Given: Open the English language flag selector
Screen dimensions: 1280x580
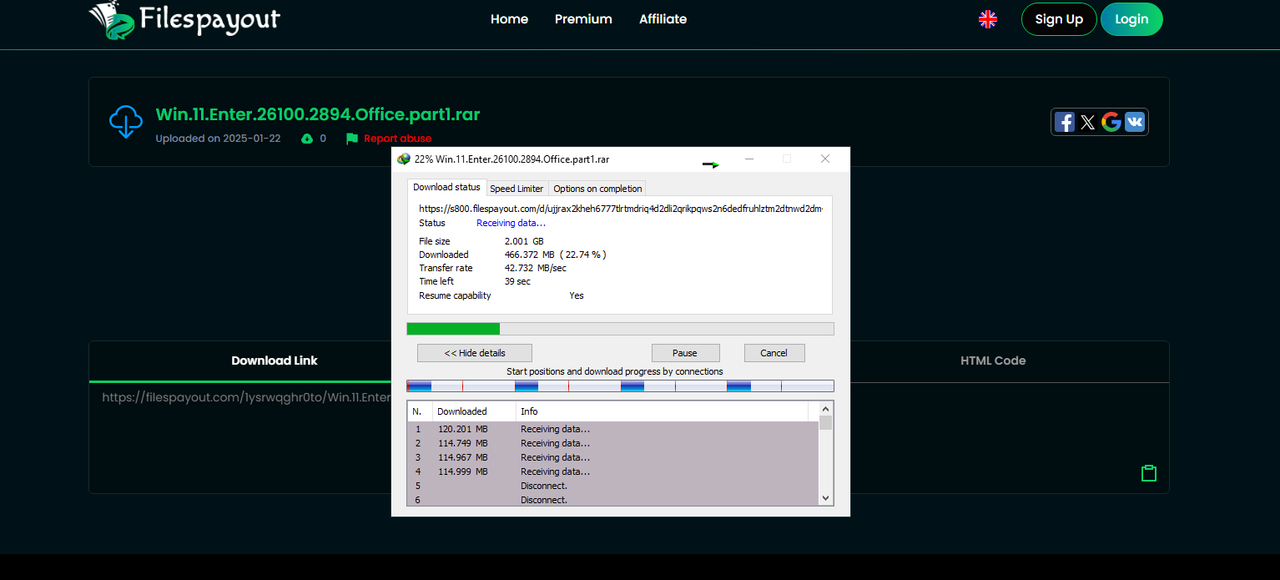Looking at the screenshot, I should tap(988, 19).
